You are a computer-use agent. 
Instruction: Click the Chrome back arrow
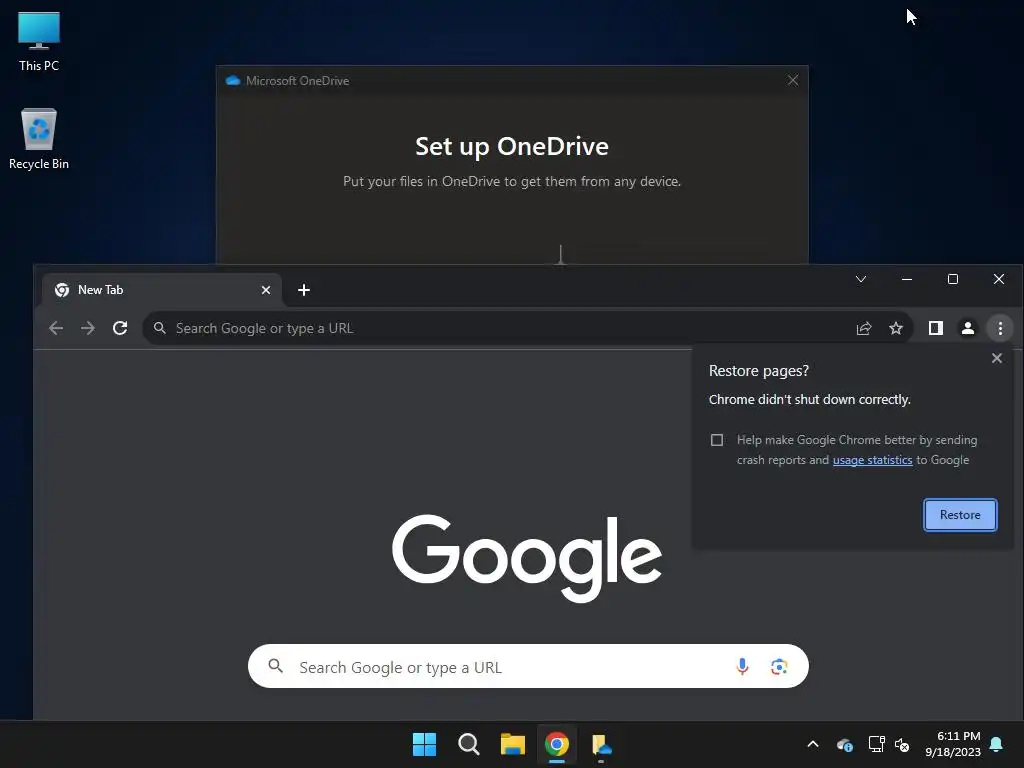point(56,328)
